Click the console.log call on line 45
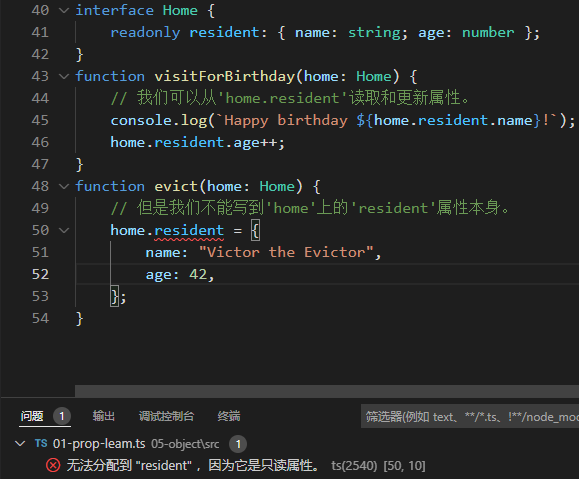The width and height of the screenshot is (579, 479). pyautogui.click(x=343, y=121)
